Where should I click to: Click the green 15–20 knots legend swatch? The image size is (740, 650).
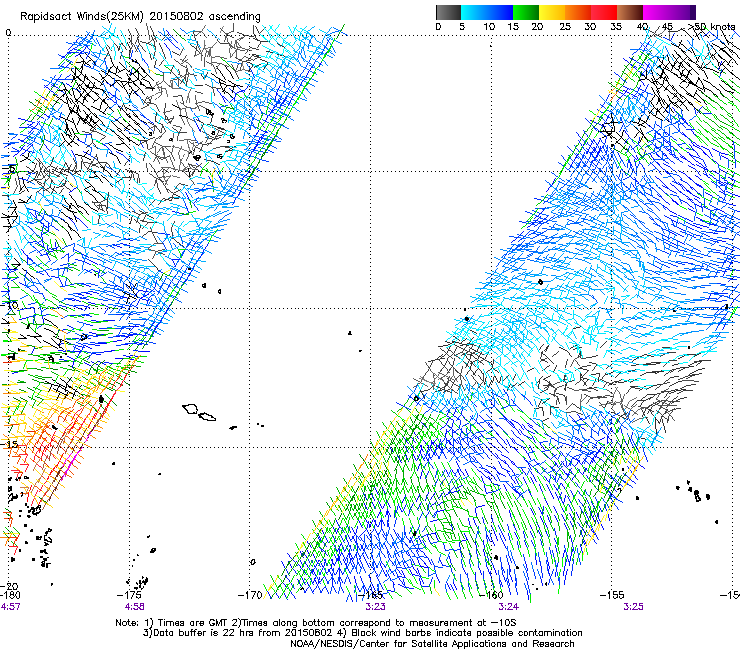tap(526, 12)
